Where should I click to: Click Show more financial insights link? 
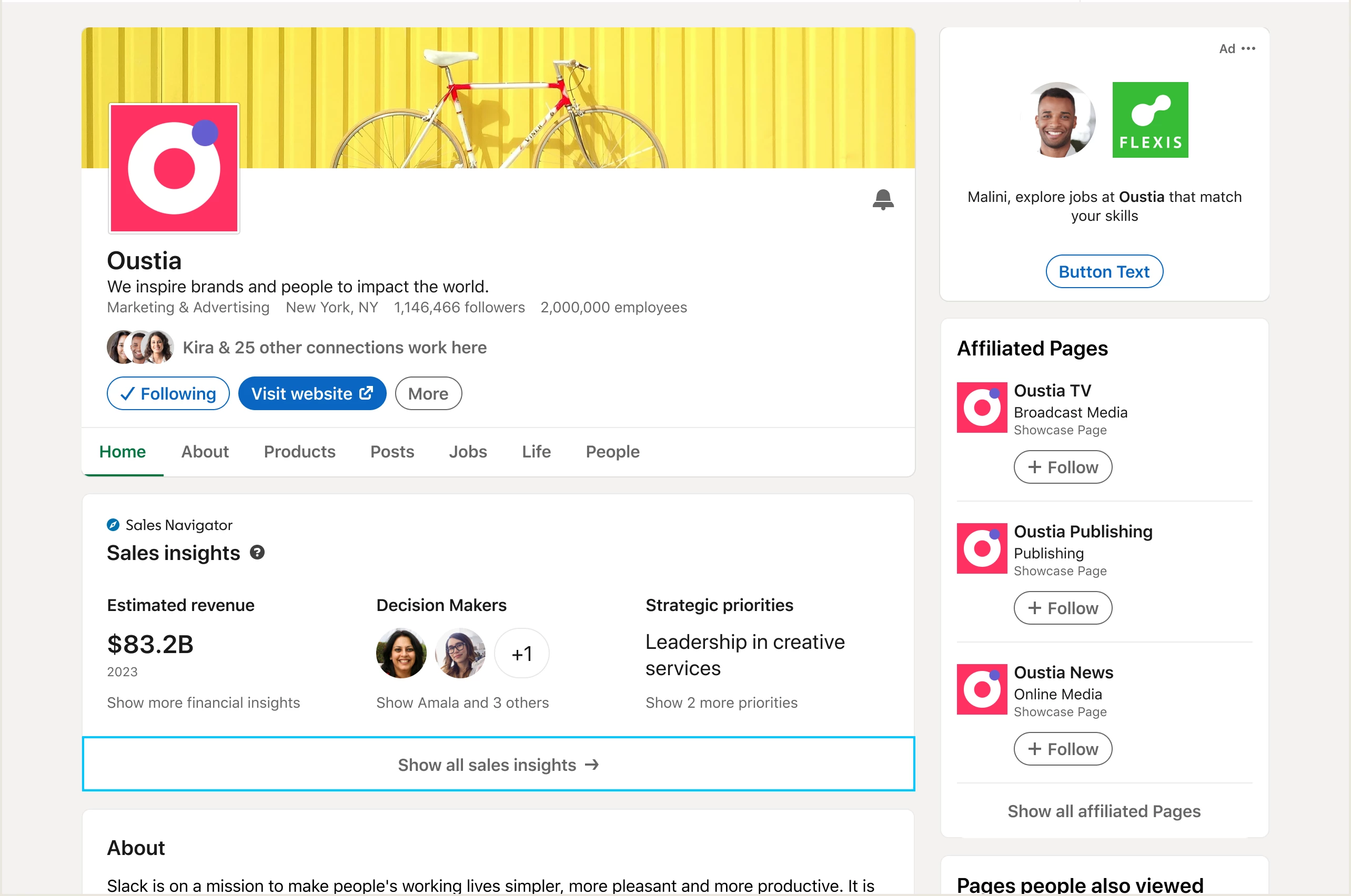(204, 702)
